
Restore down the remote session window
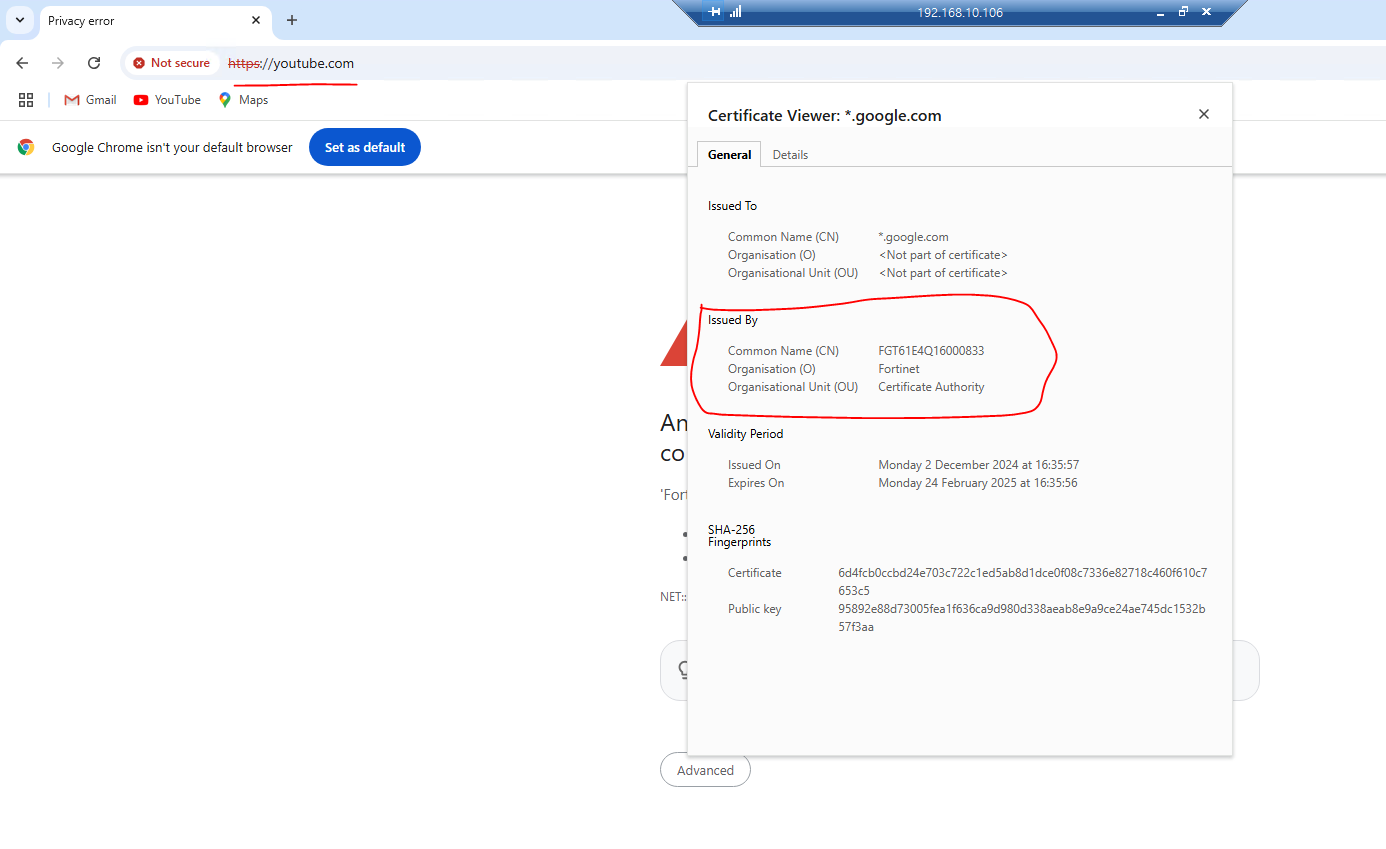(x=1183, y=12)
